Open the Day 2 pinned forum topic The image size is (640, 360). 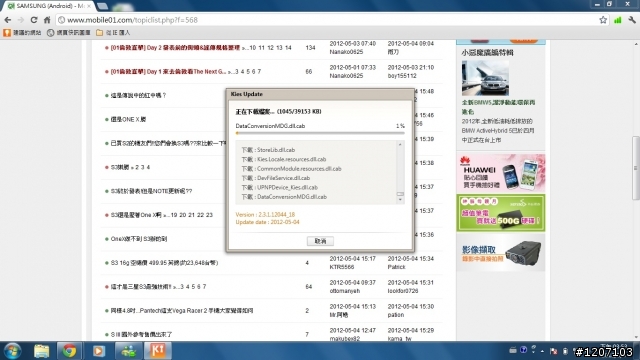click(x=175, y=48)
